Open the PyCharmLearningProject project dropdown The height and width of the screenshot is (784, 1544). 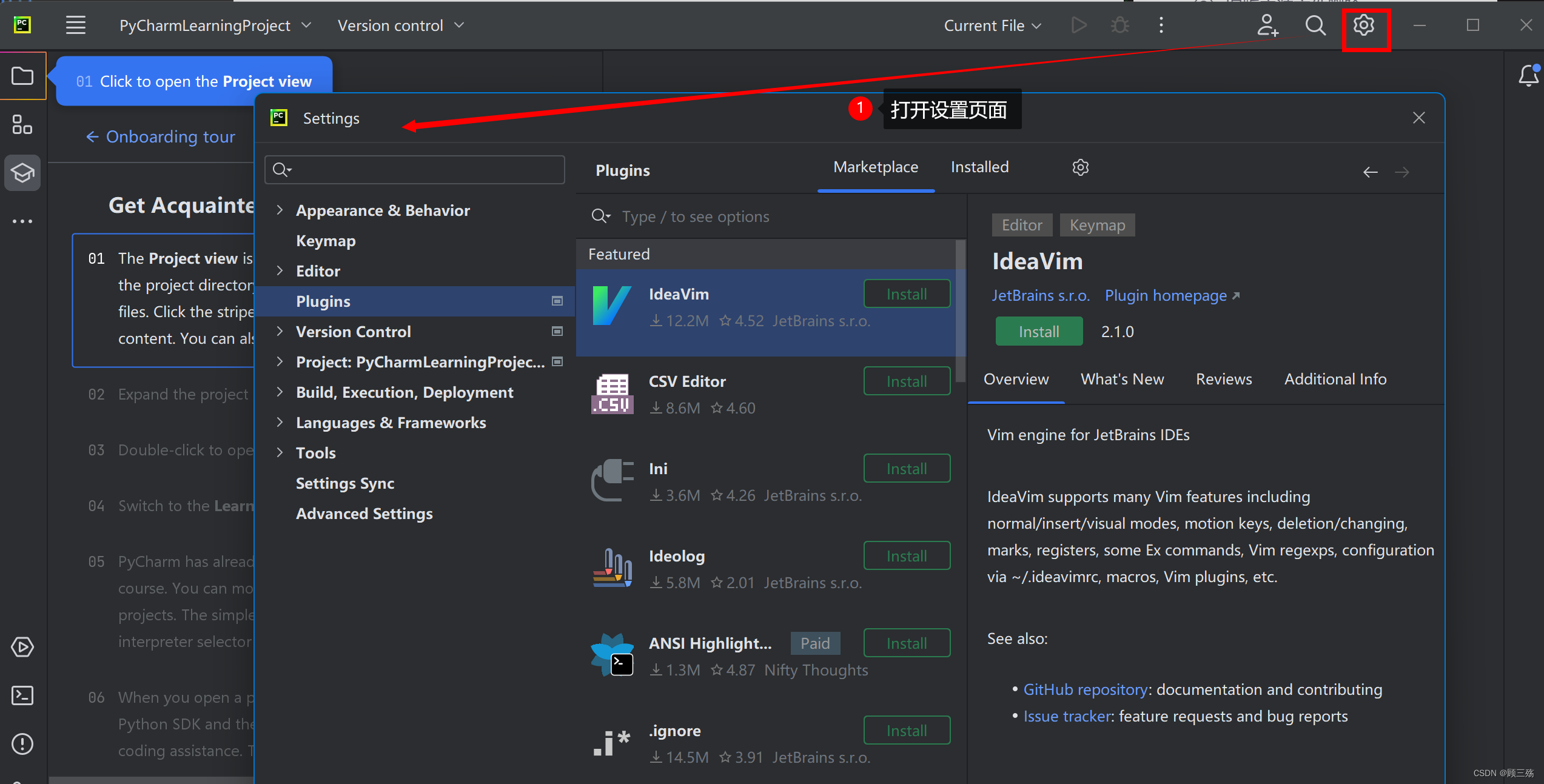215,25
